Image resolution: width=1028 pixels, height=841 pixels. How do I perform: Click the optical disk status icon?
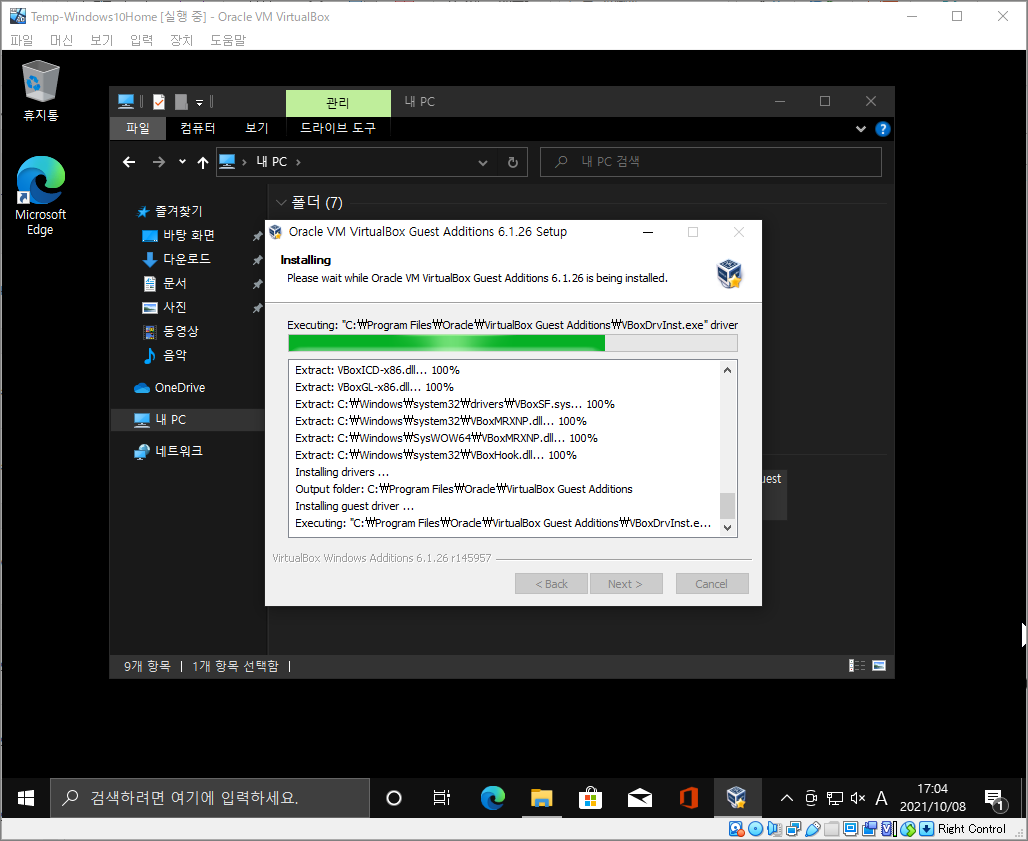point(755,829)
